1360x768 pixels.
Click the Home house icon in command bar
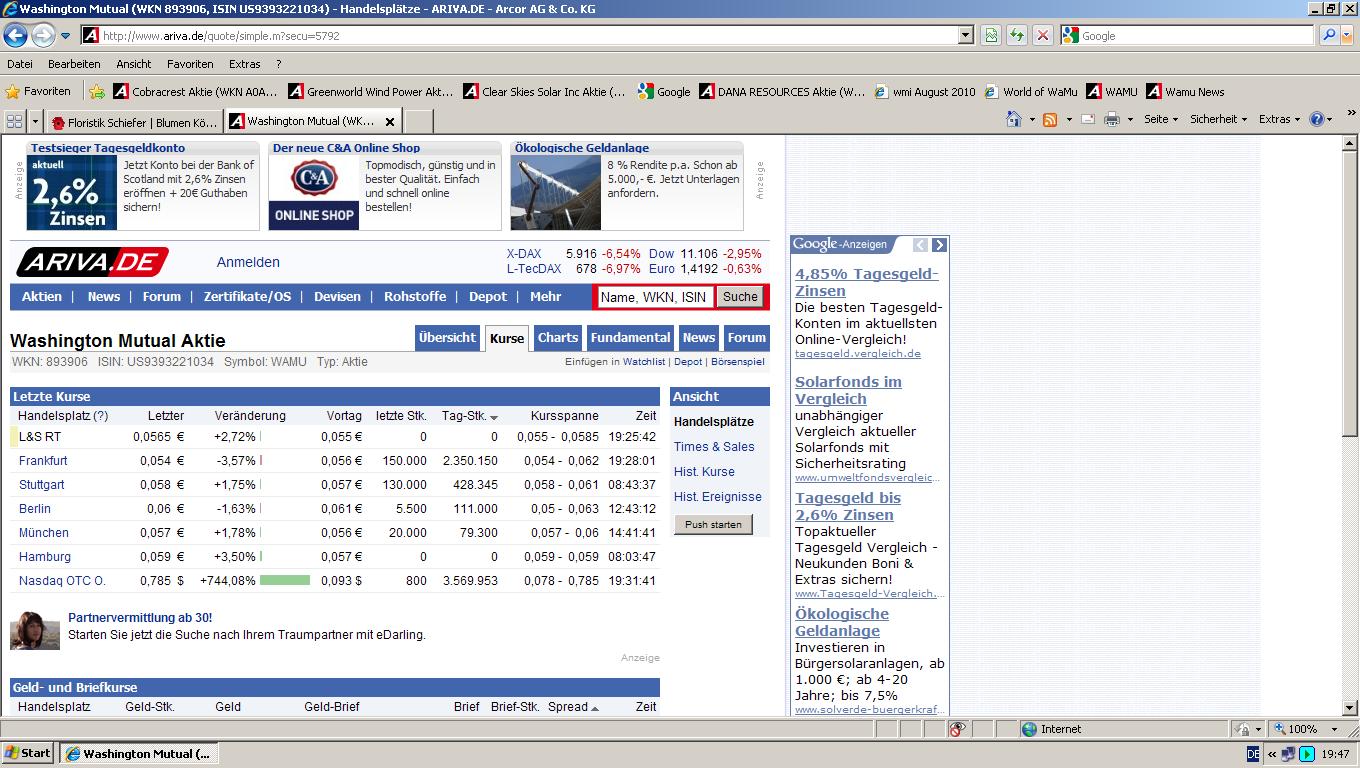coord(1014,119)
